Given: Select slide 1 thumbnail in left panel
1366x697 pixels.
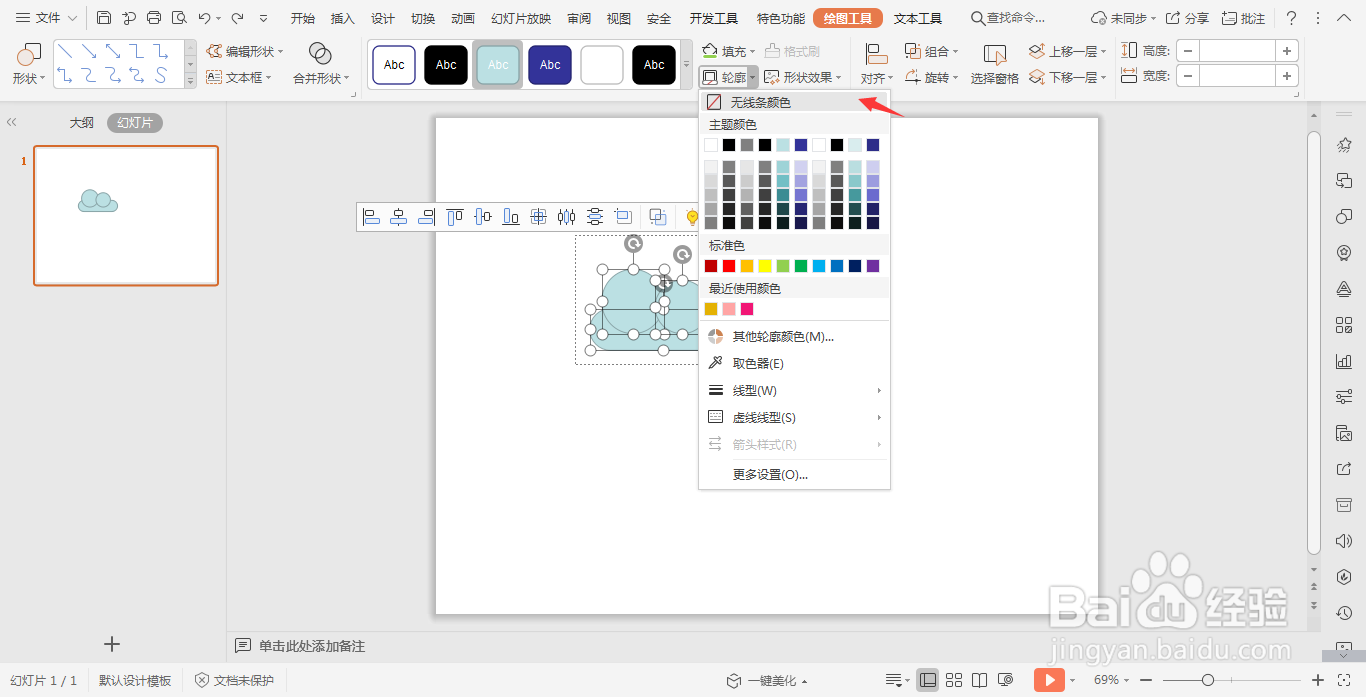Looking at the screenshot, I should [x=125, y=215].
